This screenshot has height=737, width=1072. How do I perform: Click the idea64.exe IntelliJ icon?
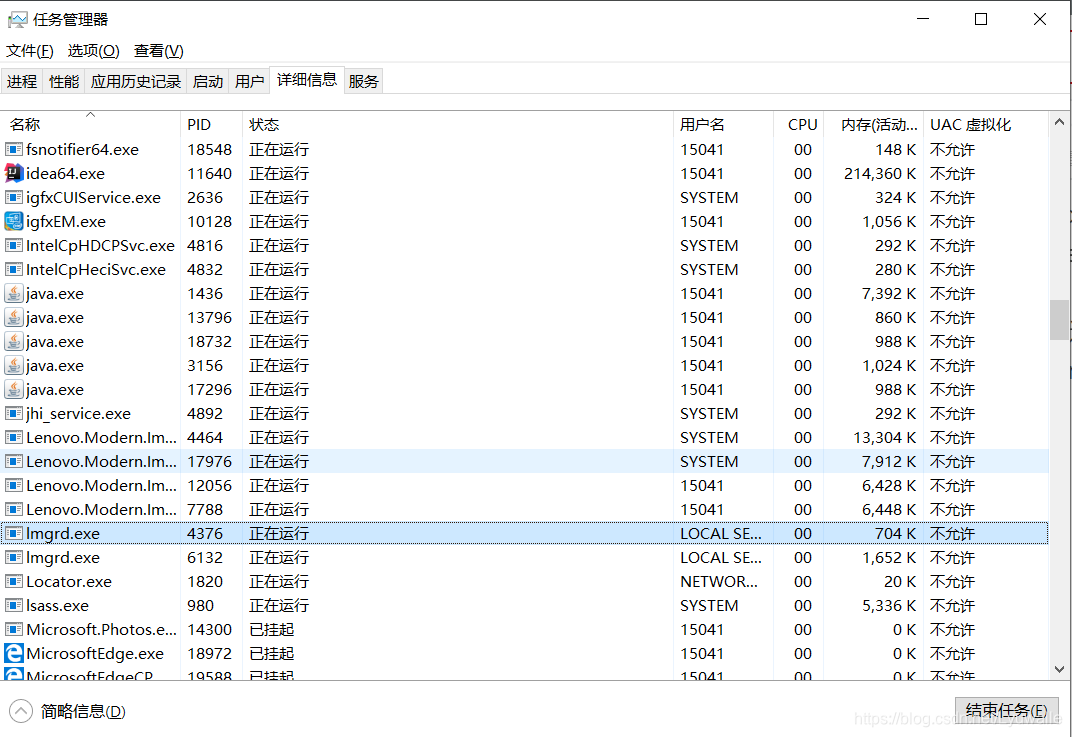(x=14, y=174)
